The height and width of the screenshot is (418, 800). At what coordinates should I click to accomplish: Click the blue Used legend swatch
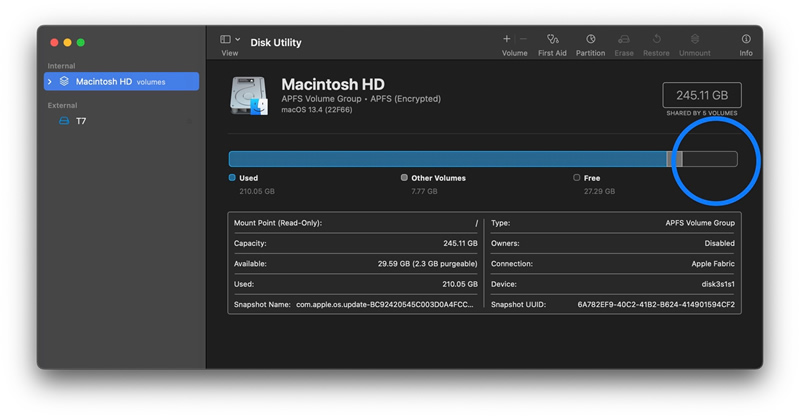point(232,178)
